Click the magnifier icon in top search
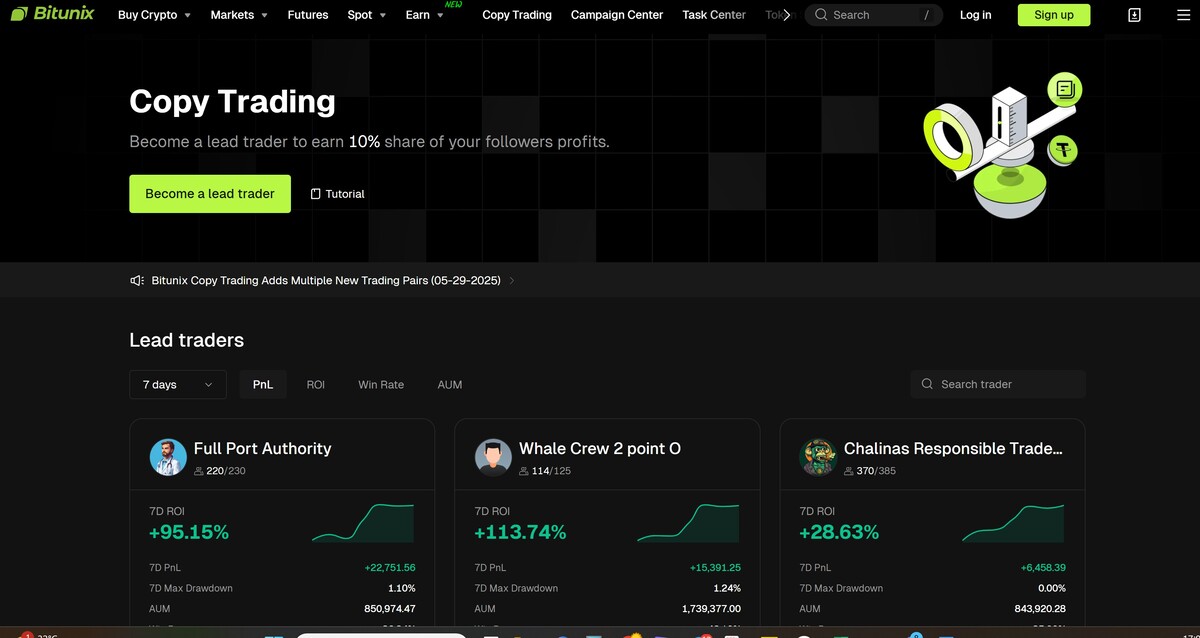 (x=821, y=15)
